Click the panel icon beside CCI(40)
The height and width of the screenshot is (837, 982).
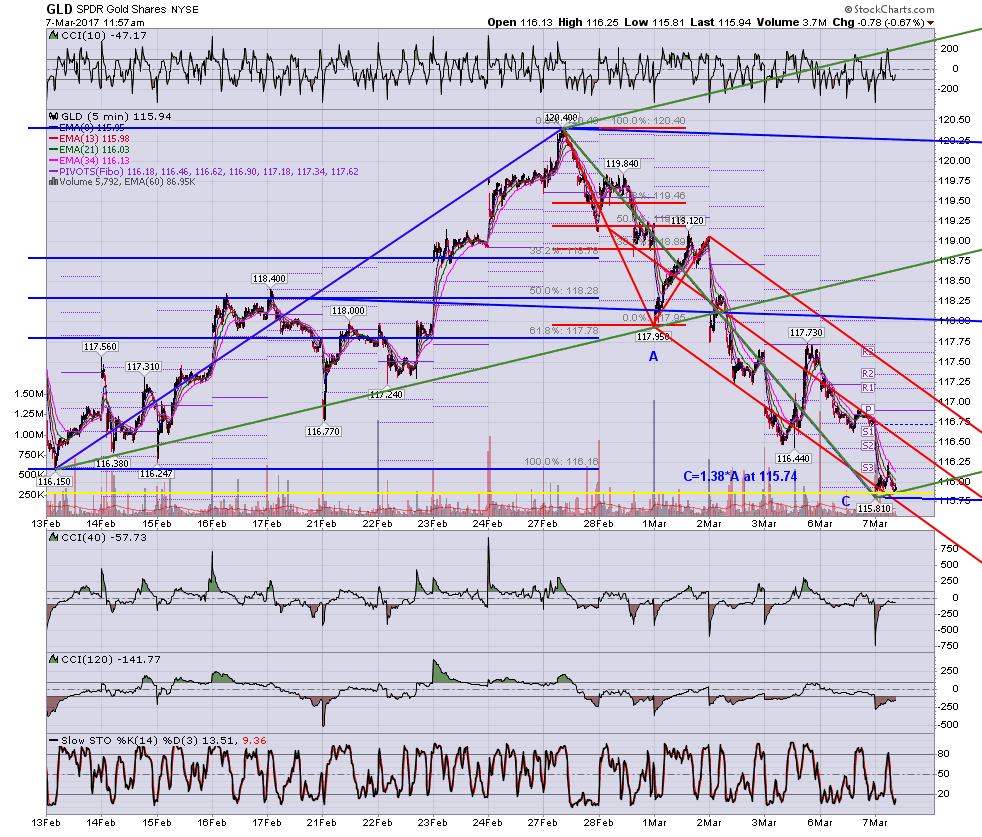point(54,538)
